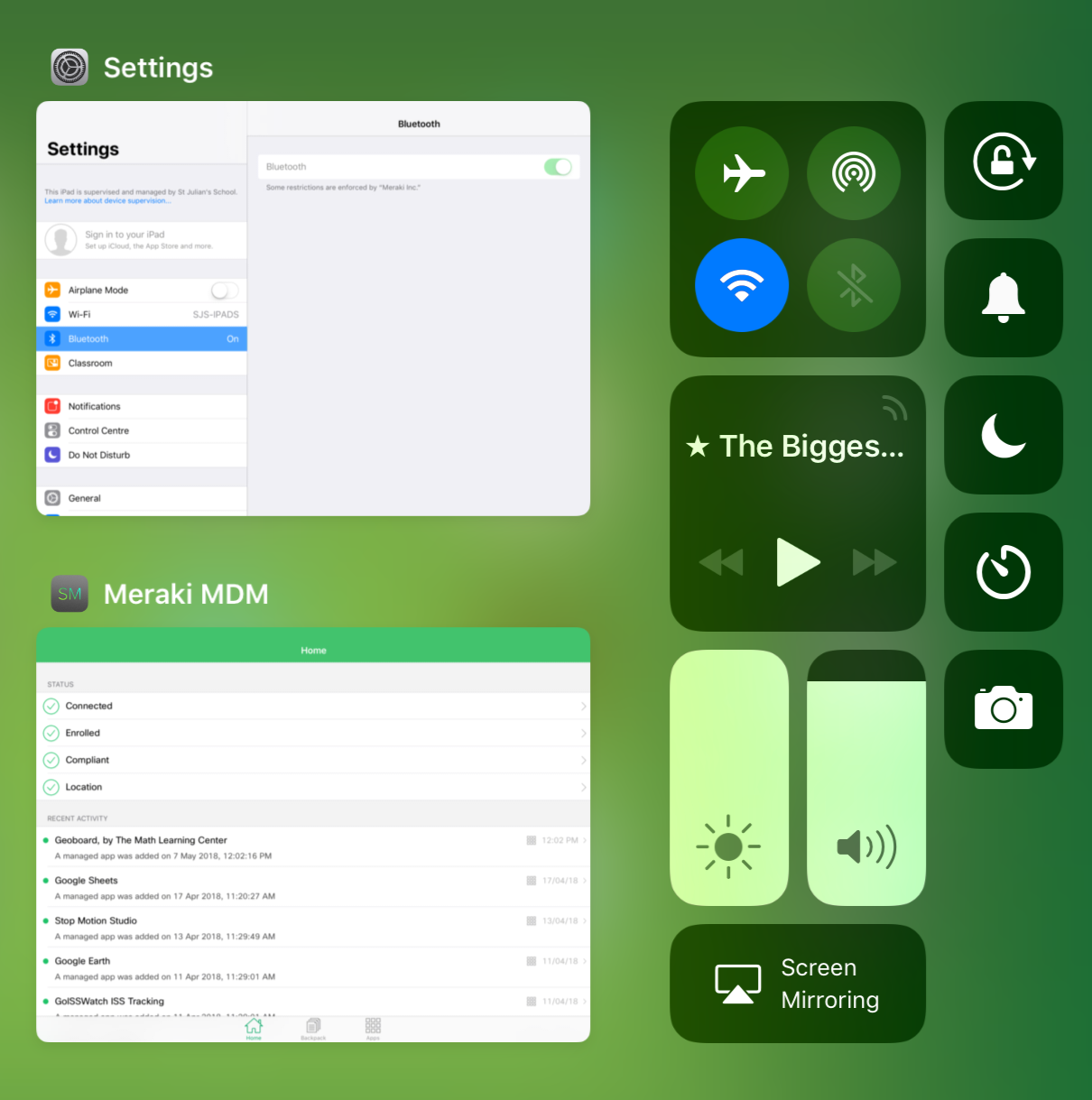The height and width of the screenshot is (1100, 1092).
Task: Go back to previous track
Action: click(721, 562)
